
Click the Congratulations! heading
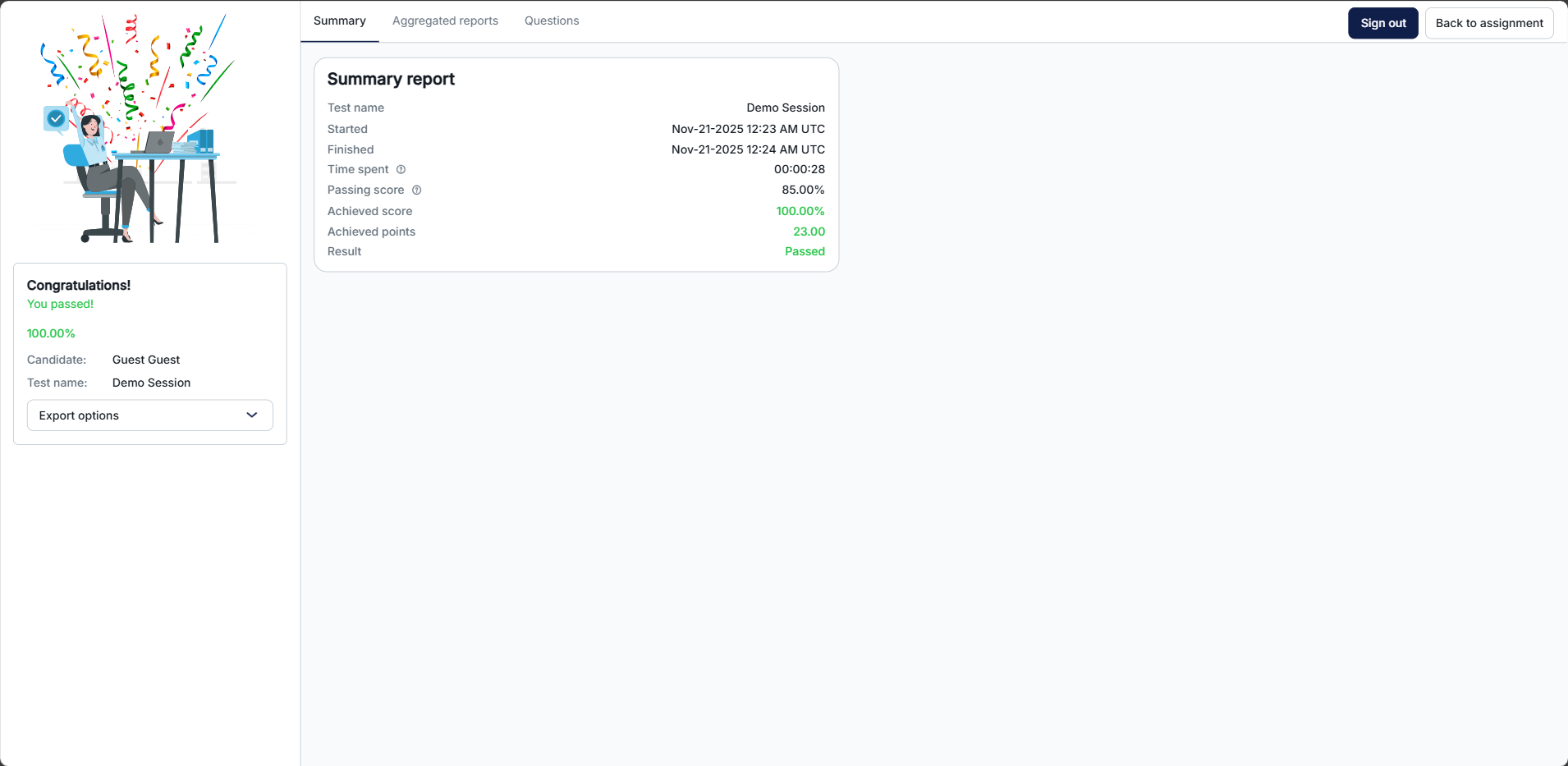[x=79, y=285]
